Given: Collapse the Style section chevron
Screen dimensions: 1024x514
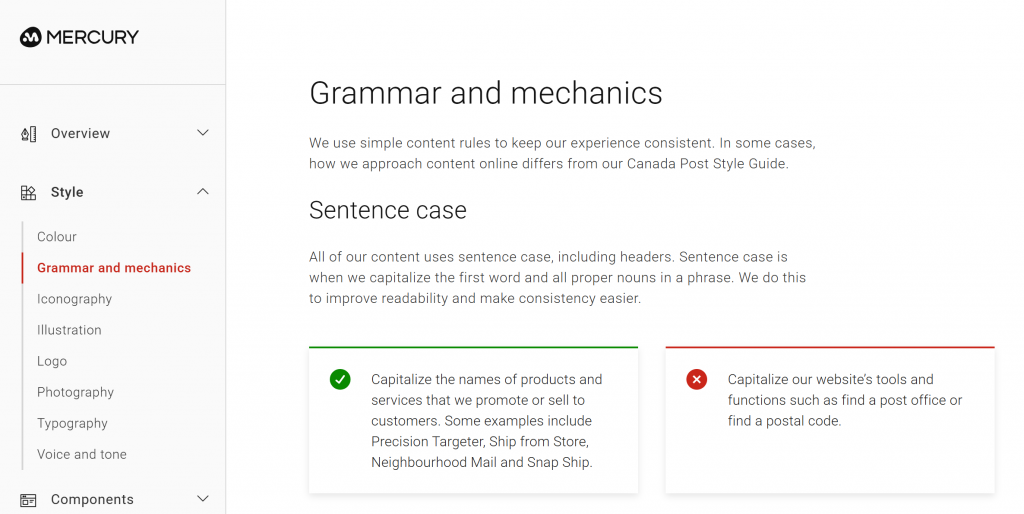Looking at the screenshot, I should tap(203, 192).
